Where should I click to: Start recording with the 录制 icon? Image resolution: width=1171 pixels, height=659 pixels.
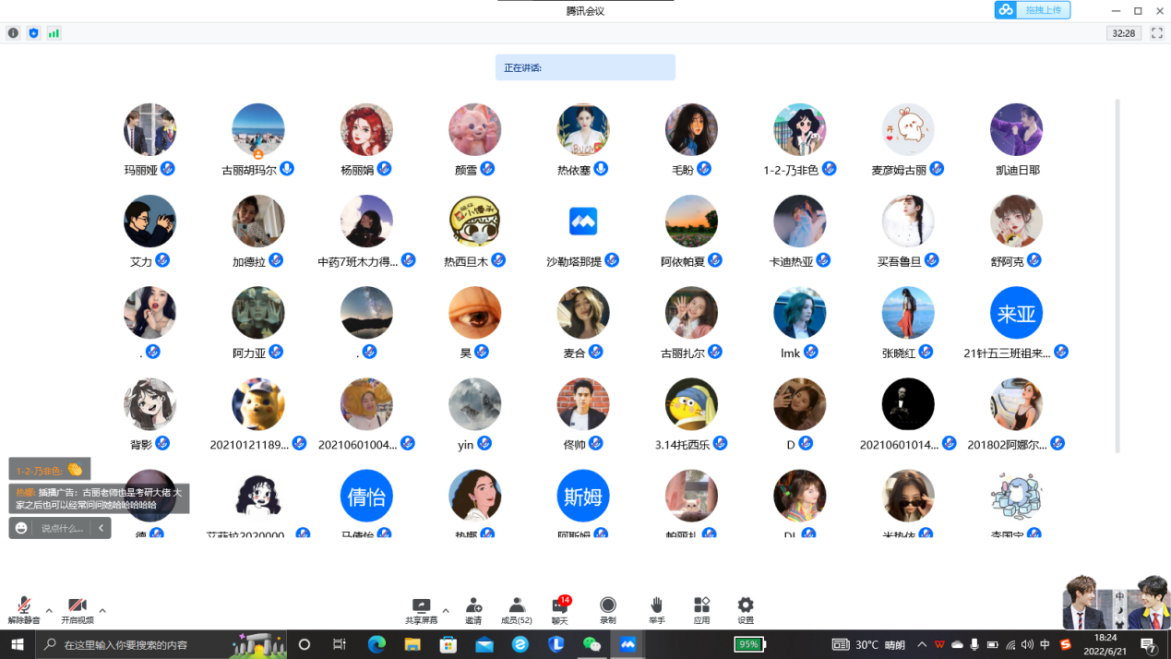[607, 606]
